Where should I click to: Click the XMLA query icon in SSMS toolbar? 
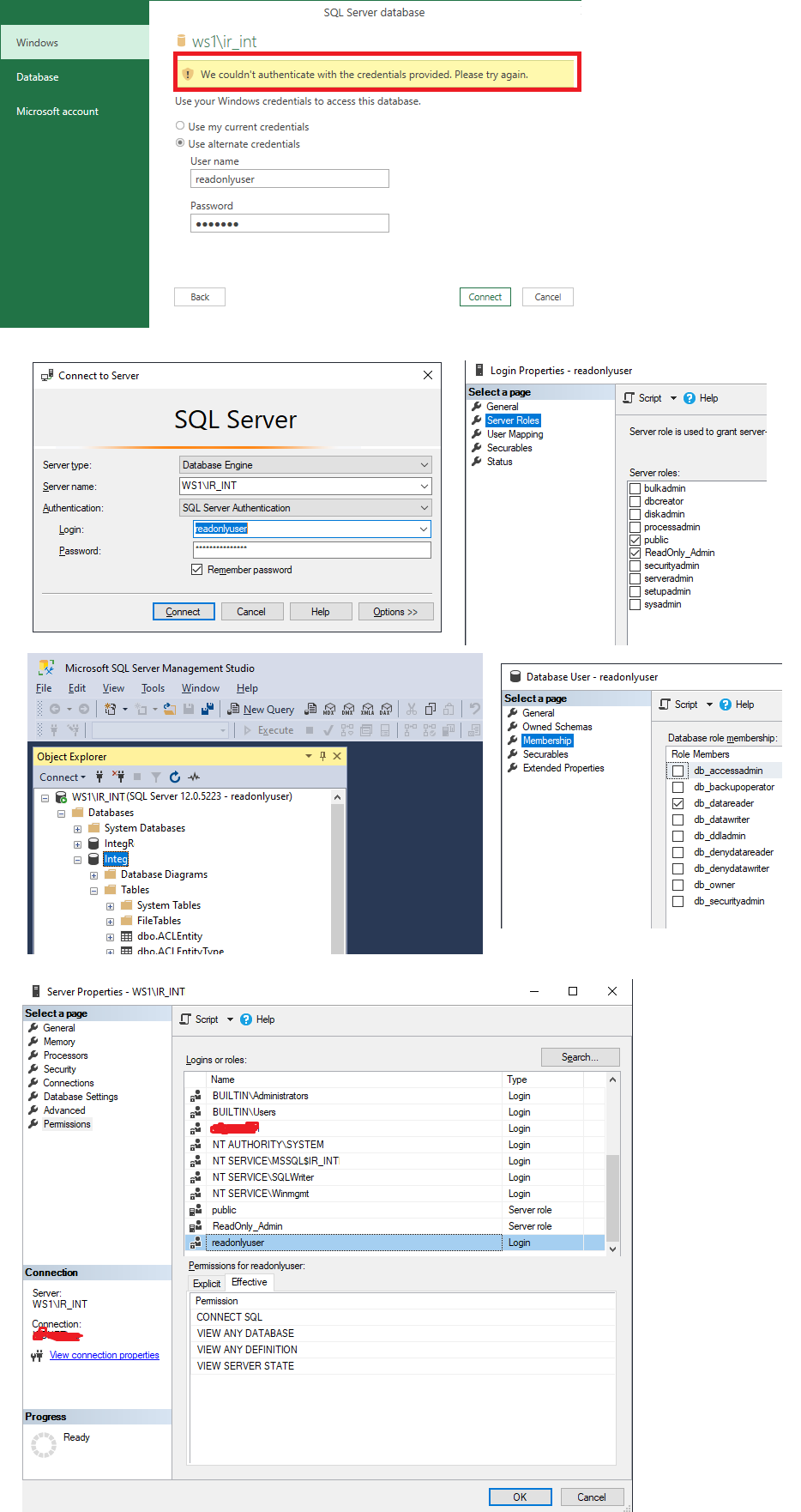pyautogui.click(x=367, y=709)
